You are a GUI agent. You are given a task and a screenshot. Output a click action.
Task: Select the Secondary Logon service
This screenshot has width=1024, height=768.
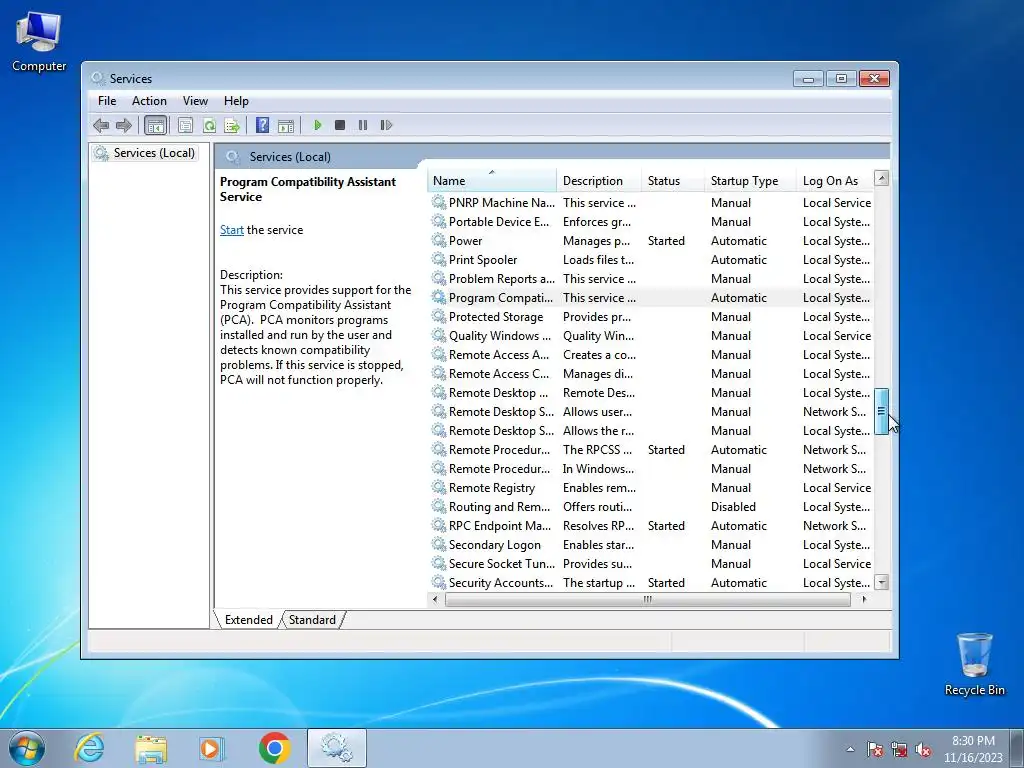click(x=651, y=544)
